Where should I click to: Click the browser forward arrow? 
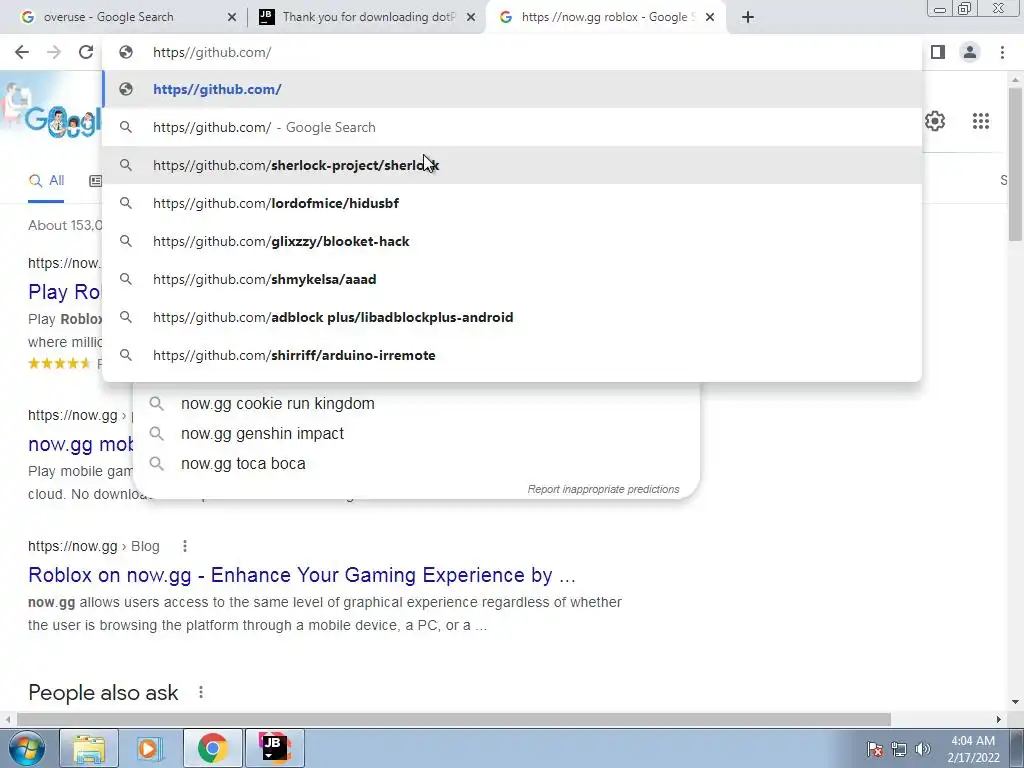point(54,52)
